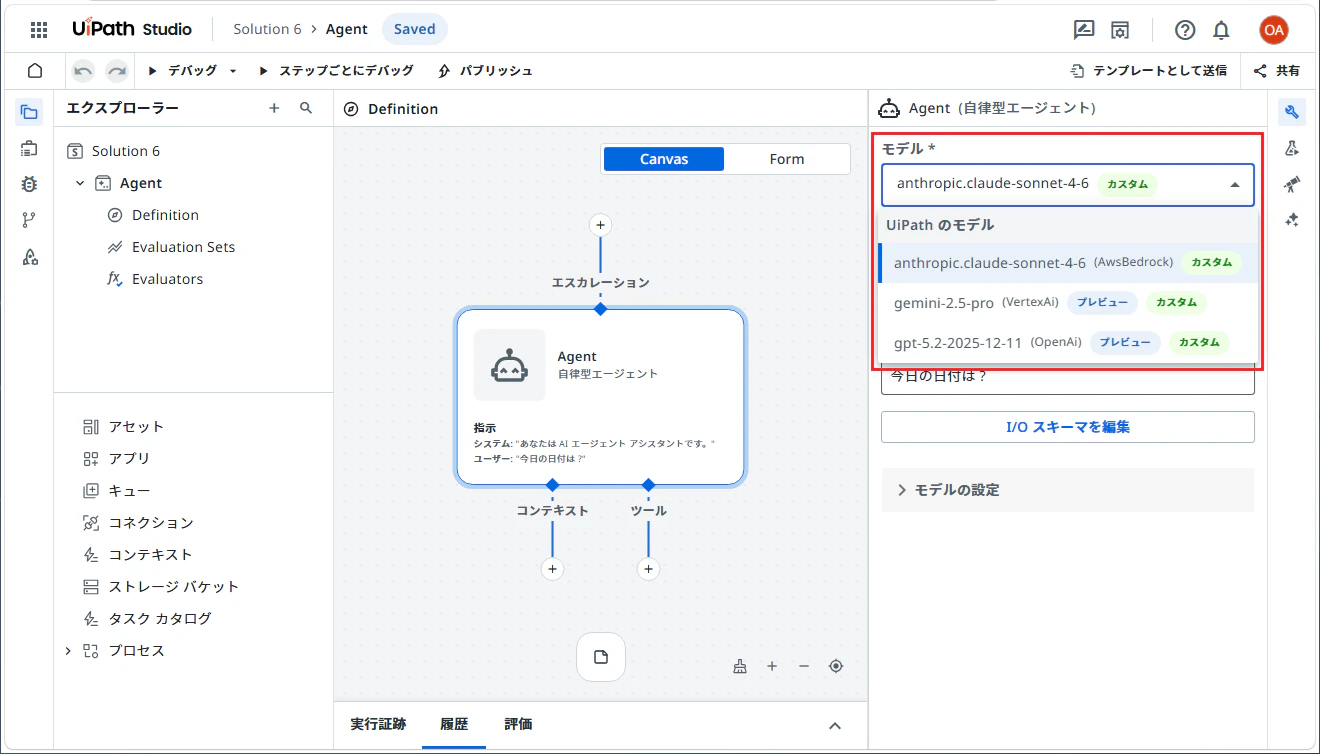
Task: Start debugging with デバッグ
Action: [182, 71]
